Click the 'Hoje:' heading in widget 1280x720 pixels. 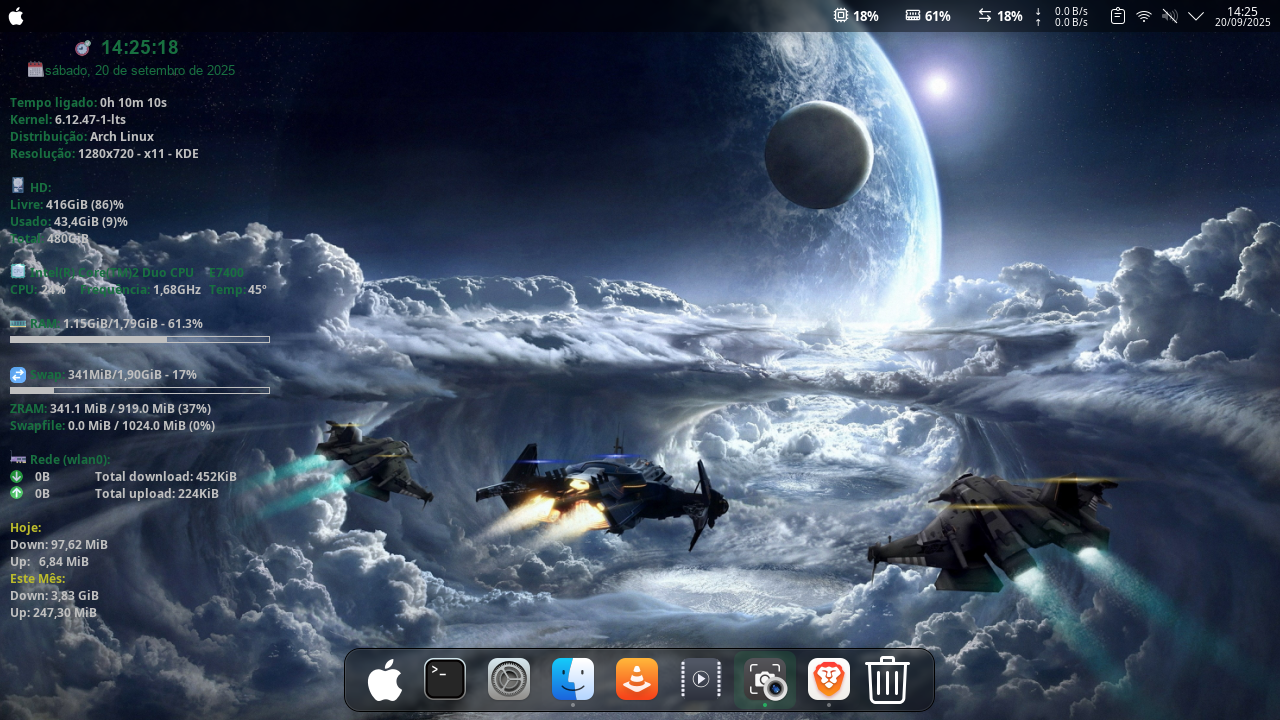[x=26, y=528]
